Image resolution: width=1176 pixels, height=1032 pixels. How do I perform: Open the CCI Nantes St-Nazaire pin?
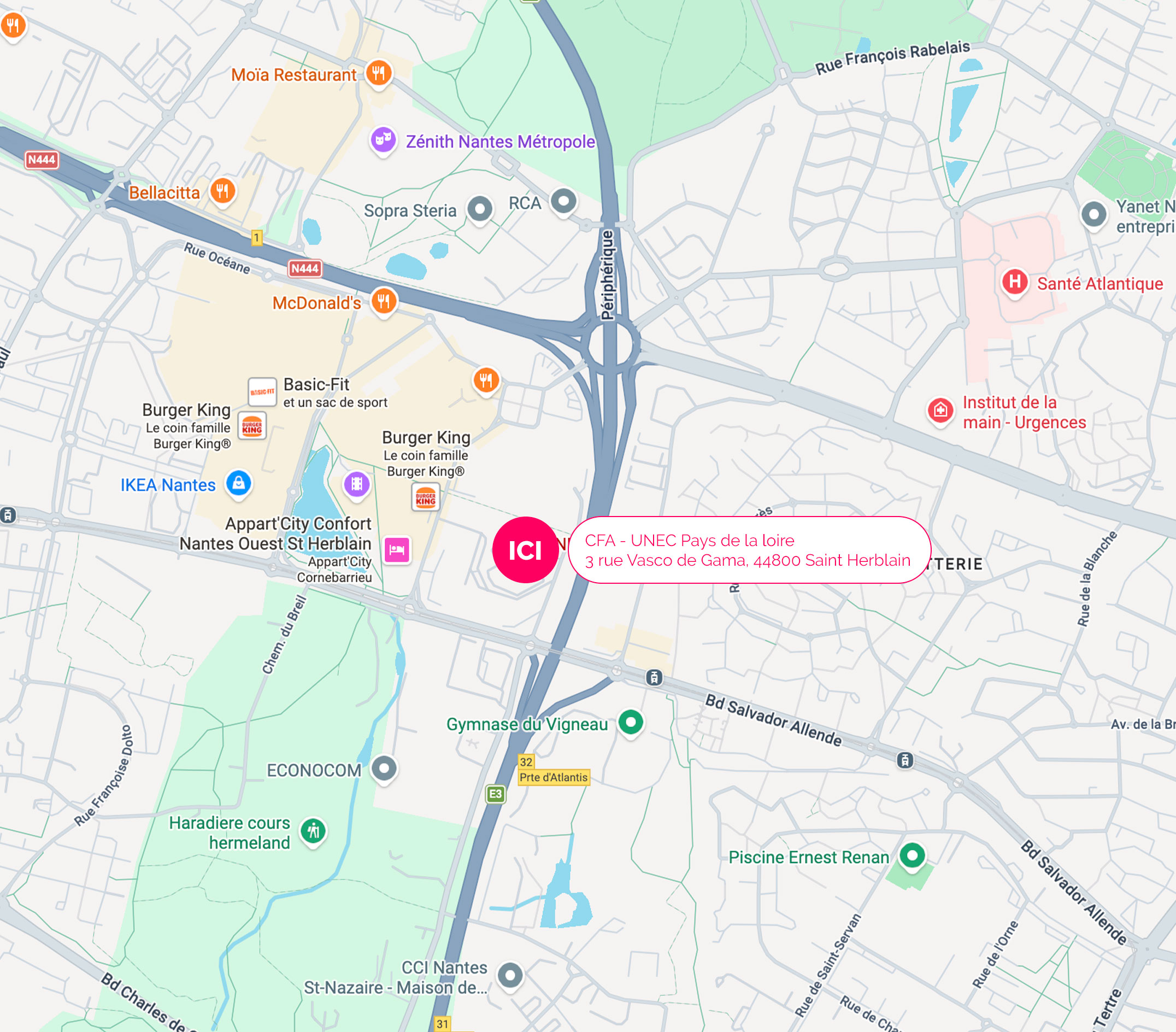pyautogui.click(x=510, y=976)
